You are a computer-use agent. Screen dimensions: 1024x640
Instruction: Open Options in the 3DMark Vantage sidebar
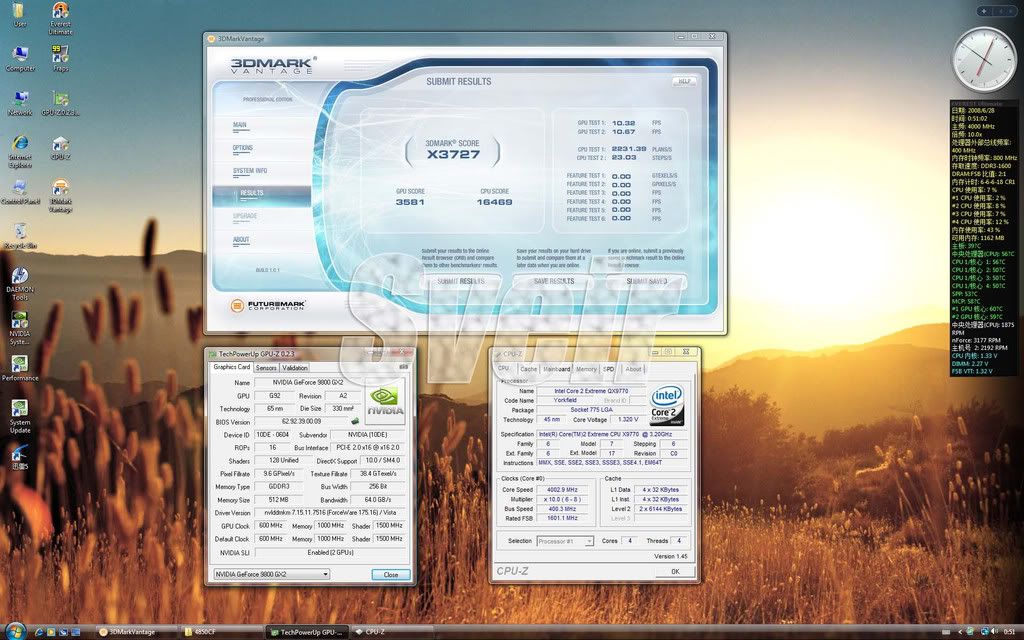pos(243,148)
